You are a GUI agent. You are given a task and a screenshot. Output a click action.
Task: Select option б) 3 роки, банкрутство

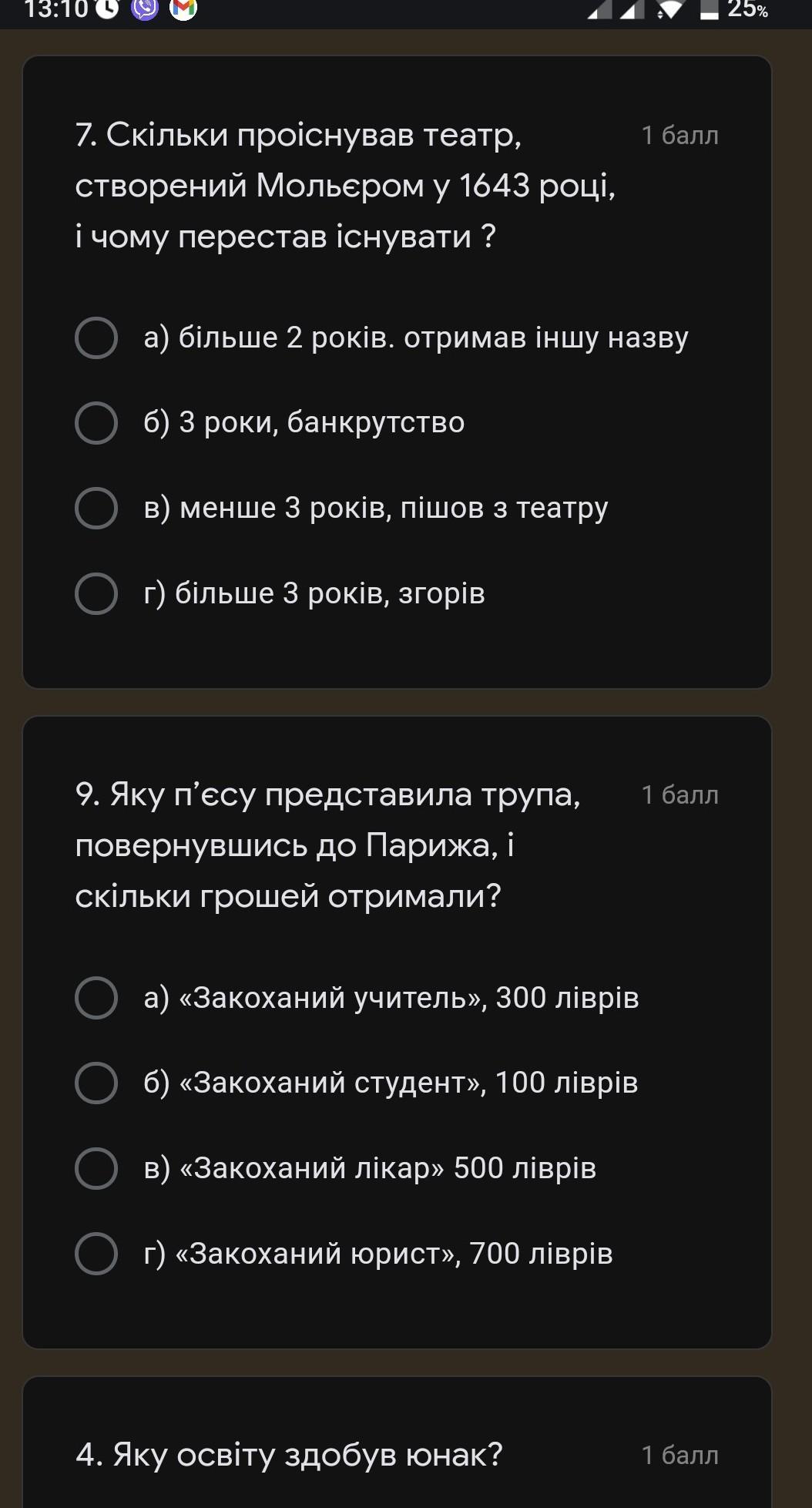(270, 422)
